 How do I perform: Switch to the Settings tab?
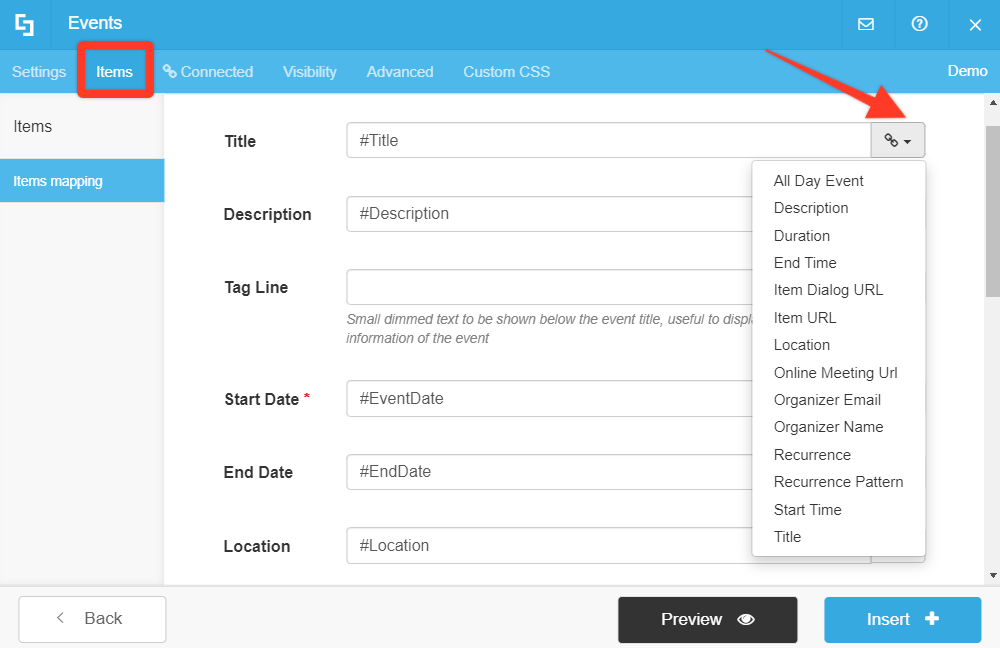tap(39, 71)
